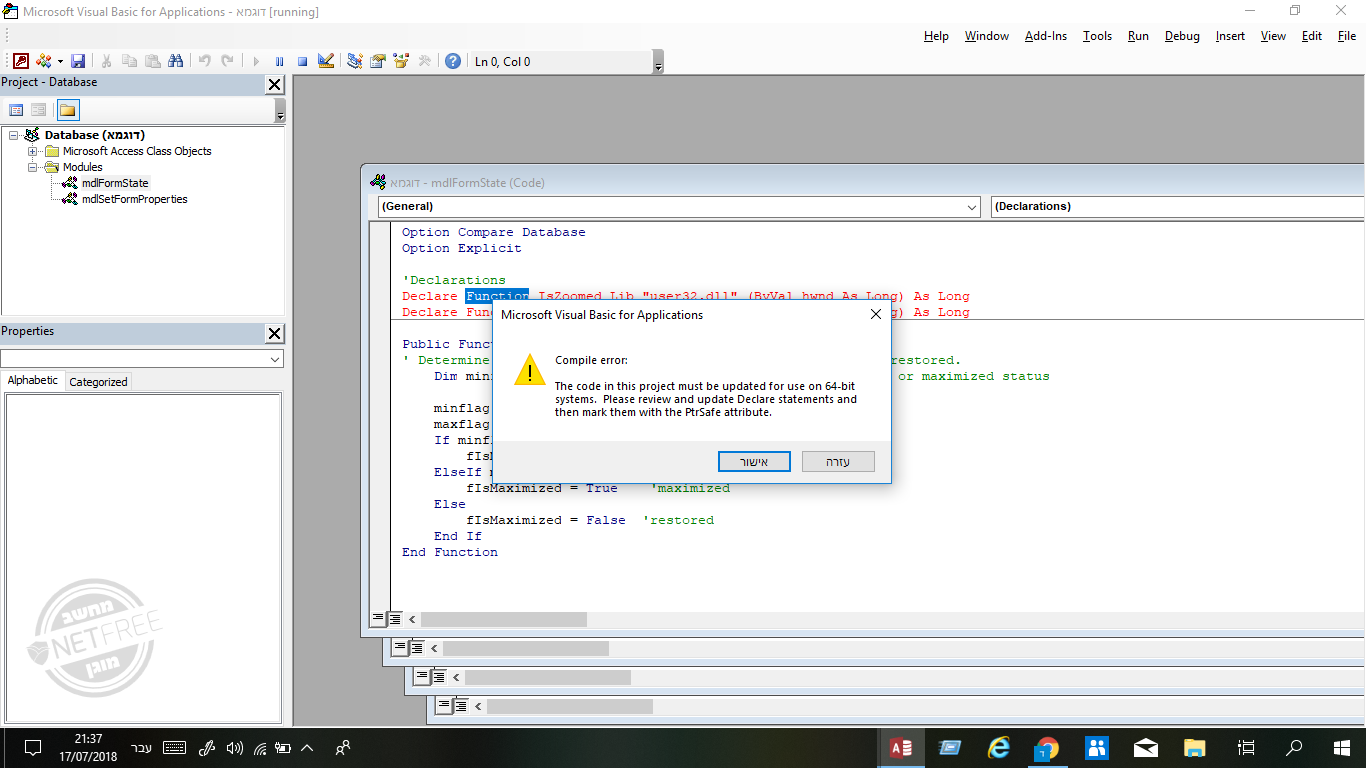Screen dimensions: 1366x768
Task: Click the blue Help question mark icon
Action: click(x=453, y=61)
